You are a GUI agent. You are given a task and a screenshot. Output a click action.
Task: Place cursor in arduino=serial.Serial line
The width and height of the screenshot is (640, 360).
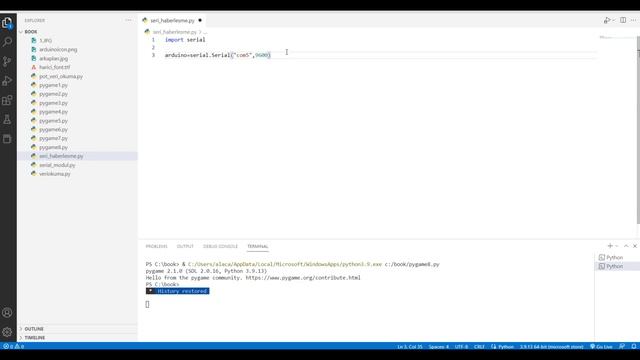click(218, 55)
